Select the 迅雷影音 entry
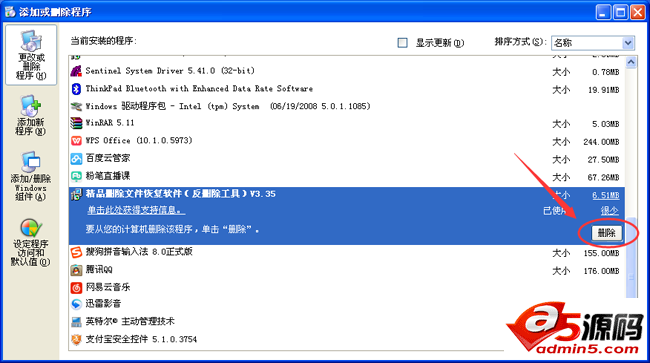Viewport: 650px width, 363px height. point(347,305)
